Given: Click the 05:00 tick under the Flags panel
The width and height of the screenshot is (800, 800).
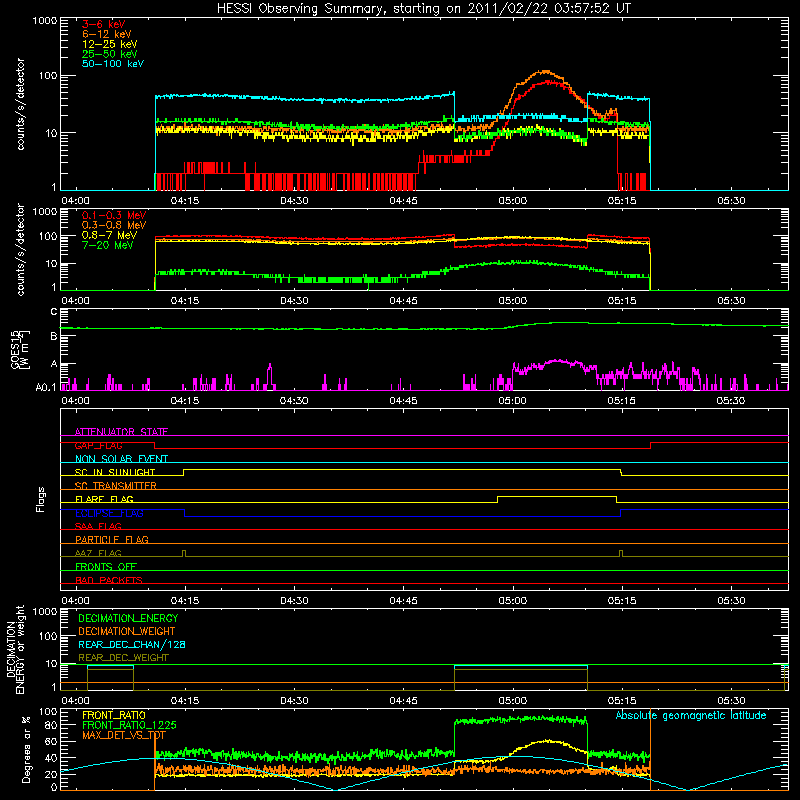Looking at the screenshot, I should (x=512, y=601).
